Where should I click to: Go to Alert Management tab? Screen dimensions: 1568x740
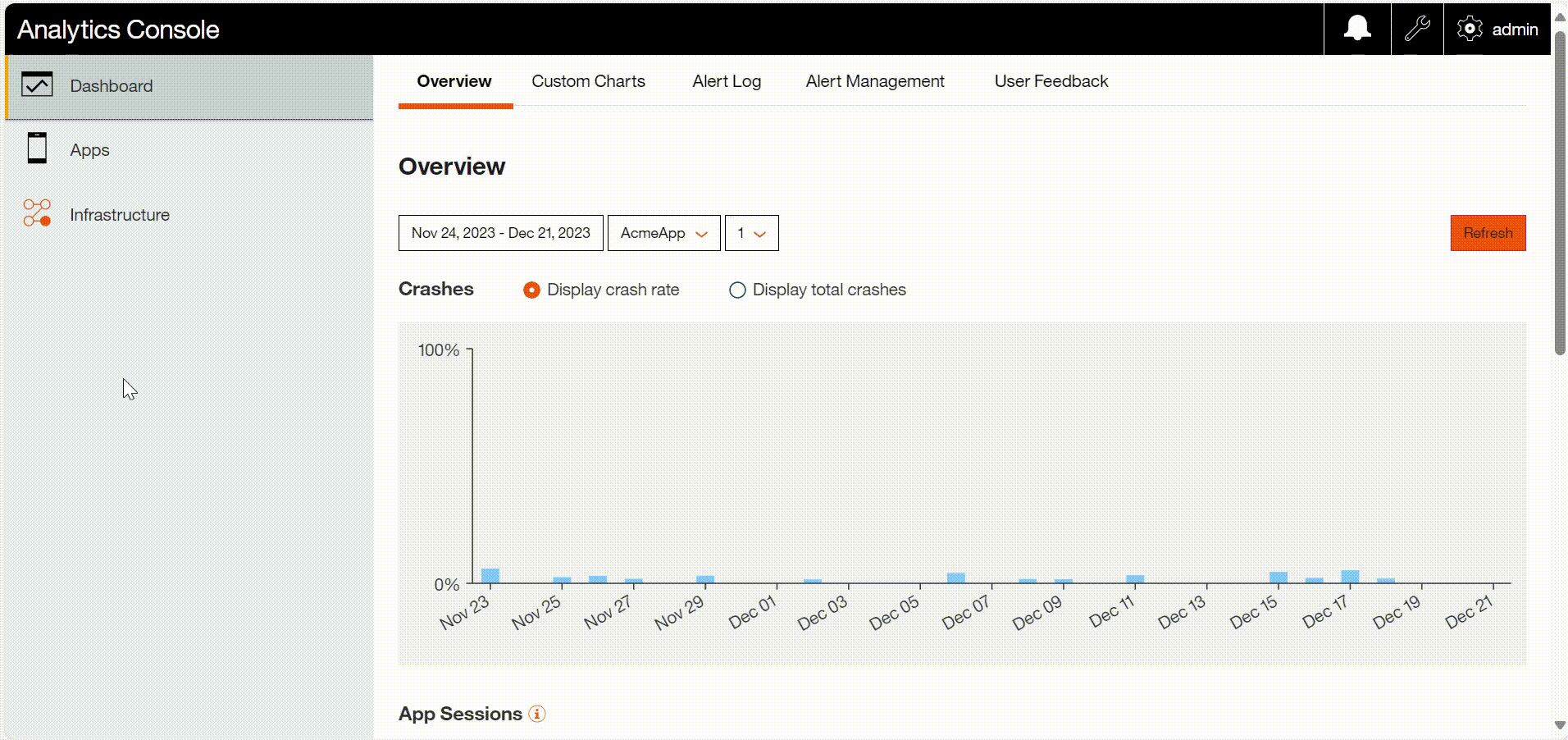pyautogui.click(x=875, y=81)
